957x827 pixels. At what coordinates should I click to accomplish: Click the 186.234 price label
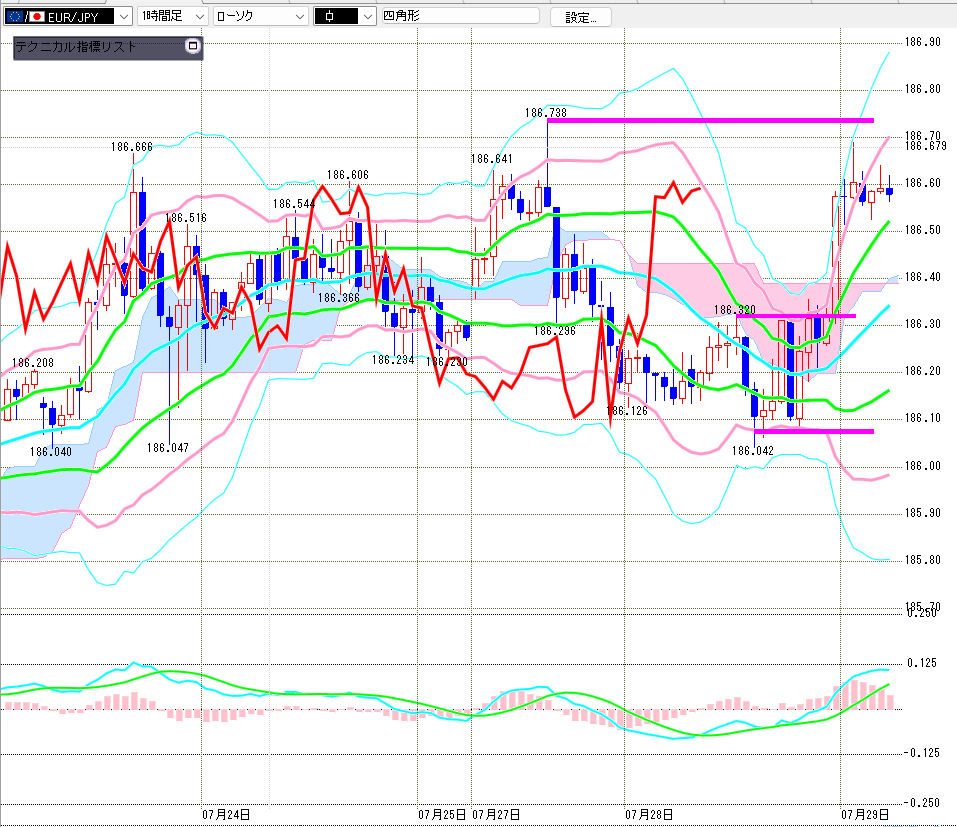pyautogui.click(x=393, y=360)
